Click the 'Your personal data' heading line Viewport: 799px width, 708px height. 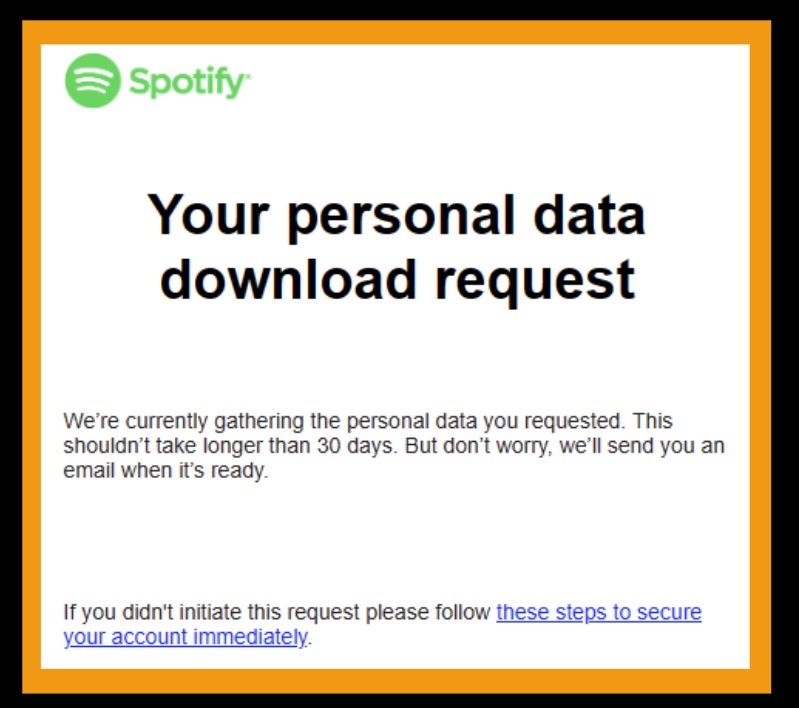click(x=397, y=214)
